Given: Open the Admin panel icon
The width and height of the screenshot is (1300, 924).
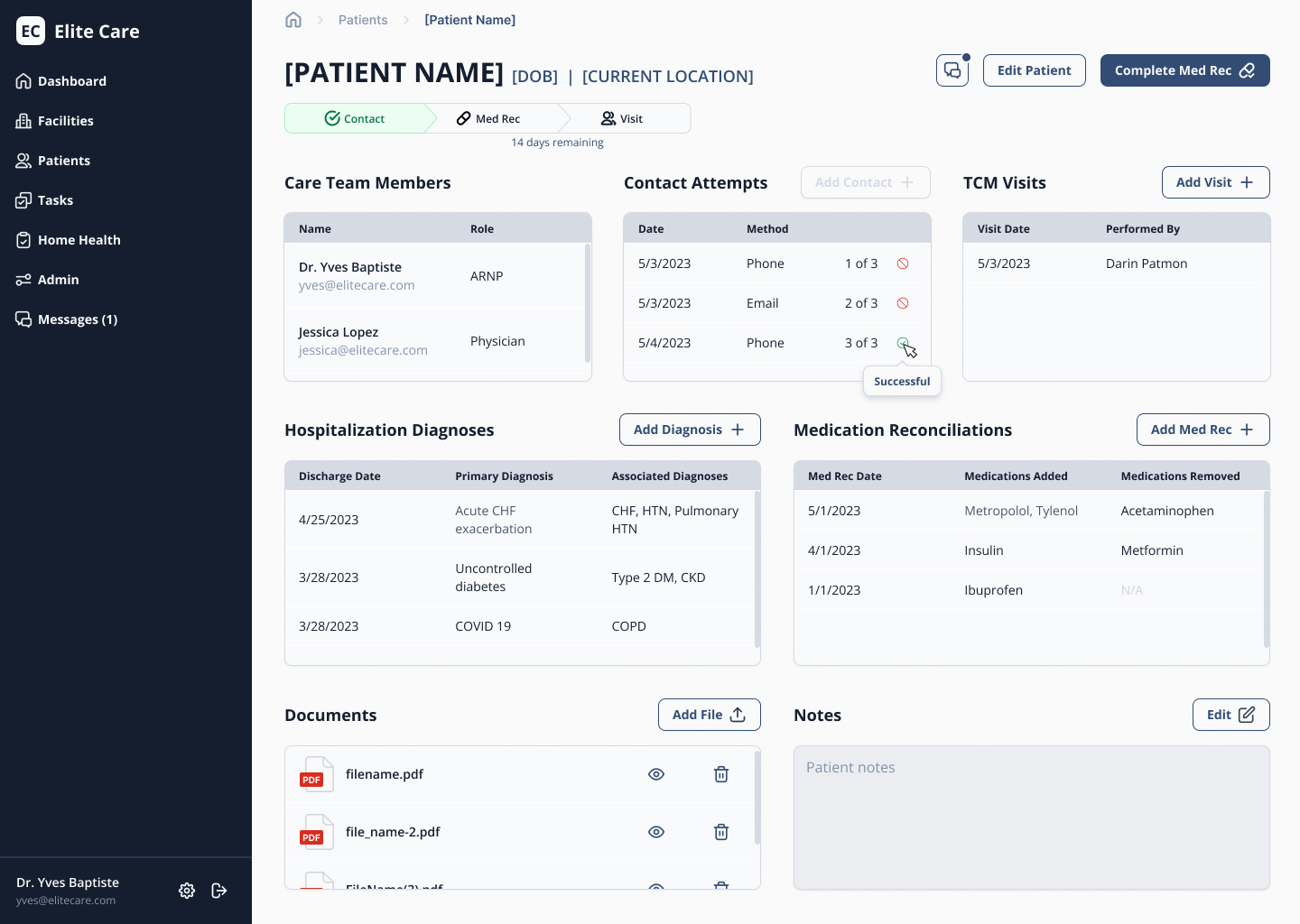Looking at the screenshot, I should [x=23, y=280].
